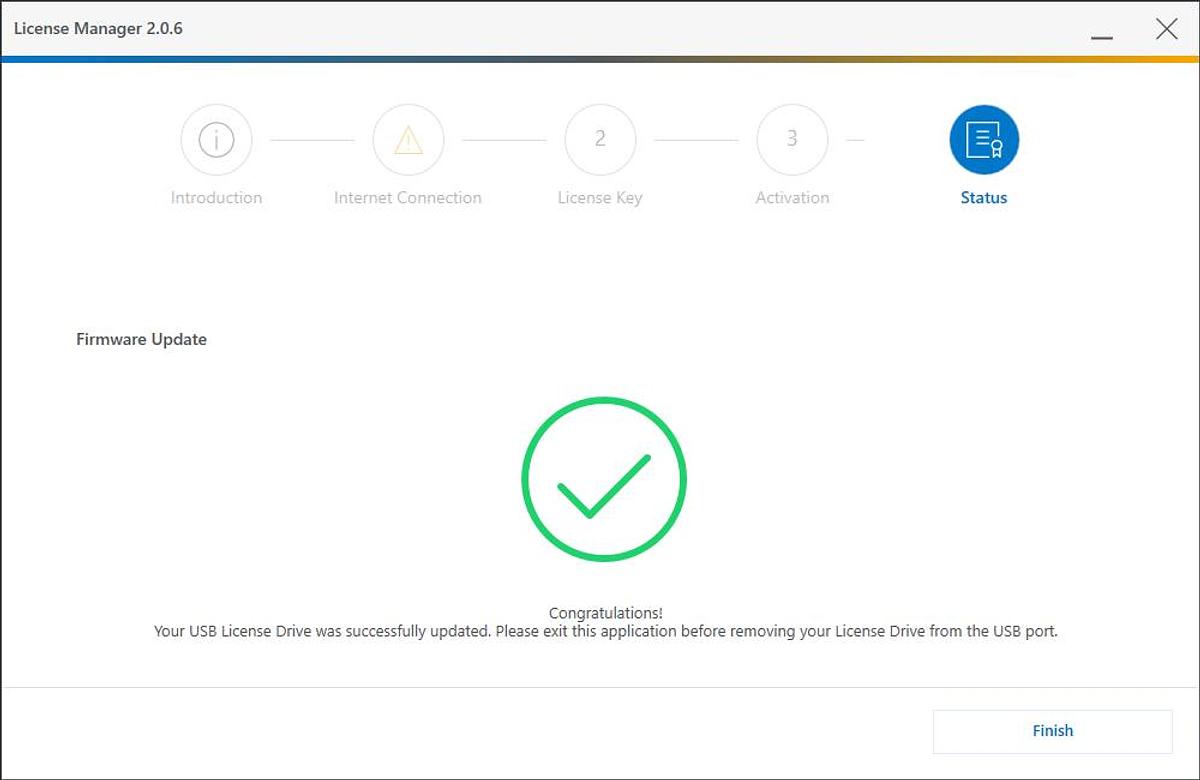Minimize the License Manager window
The image size is (1200, 780).
pos(1102,30)
